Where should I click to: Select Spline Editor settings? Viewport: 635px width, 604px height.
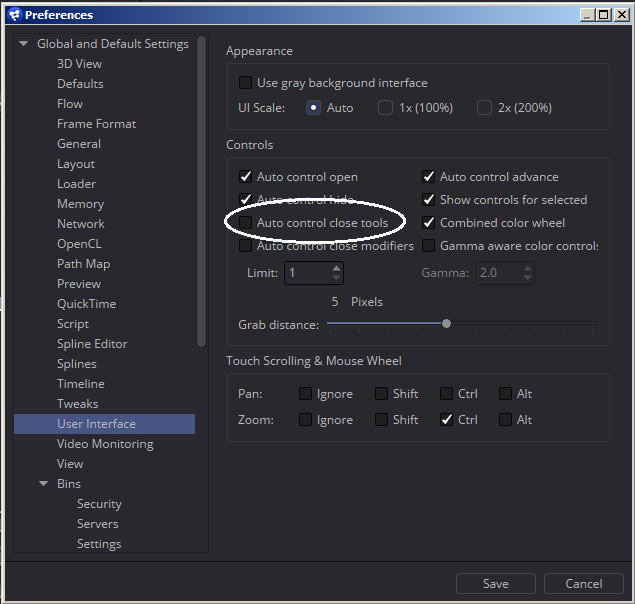[x=92, y=344]
